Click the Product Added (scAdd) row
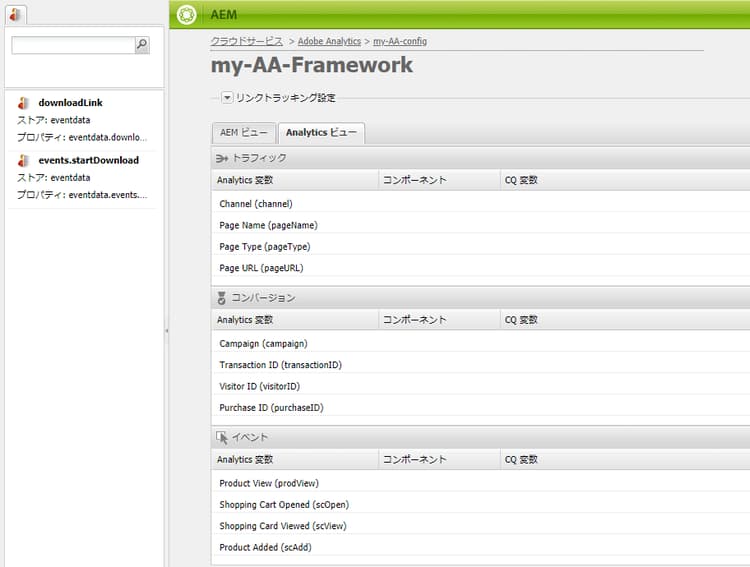Image resolution: width=750 pixels, height=567 pixels. pos(481,547)
